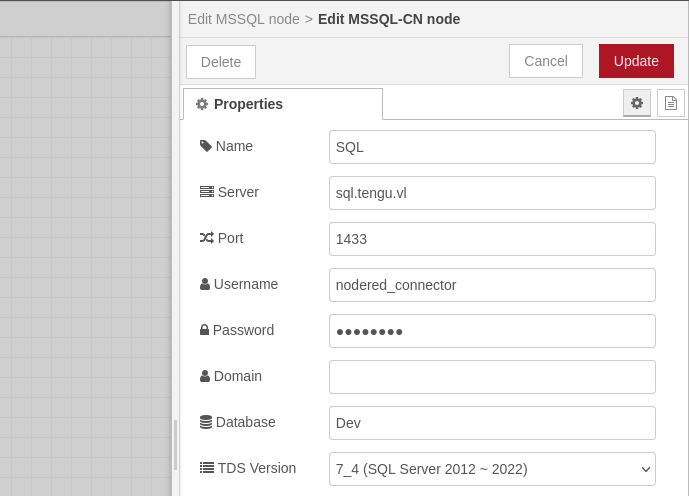Click the node properties gear icon

(x=637, y=103)
